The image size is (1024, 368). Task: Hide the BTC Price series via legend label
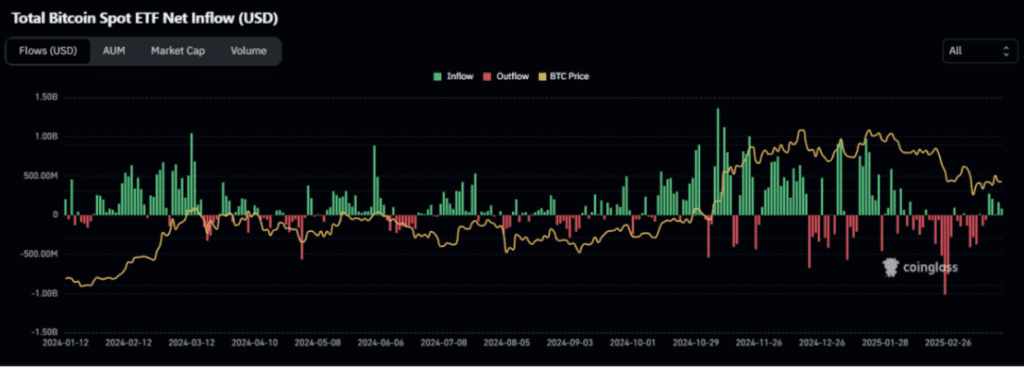569,77
